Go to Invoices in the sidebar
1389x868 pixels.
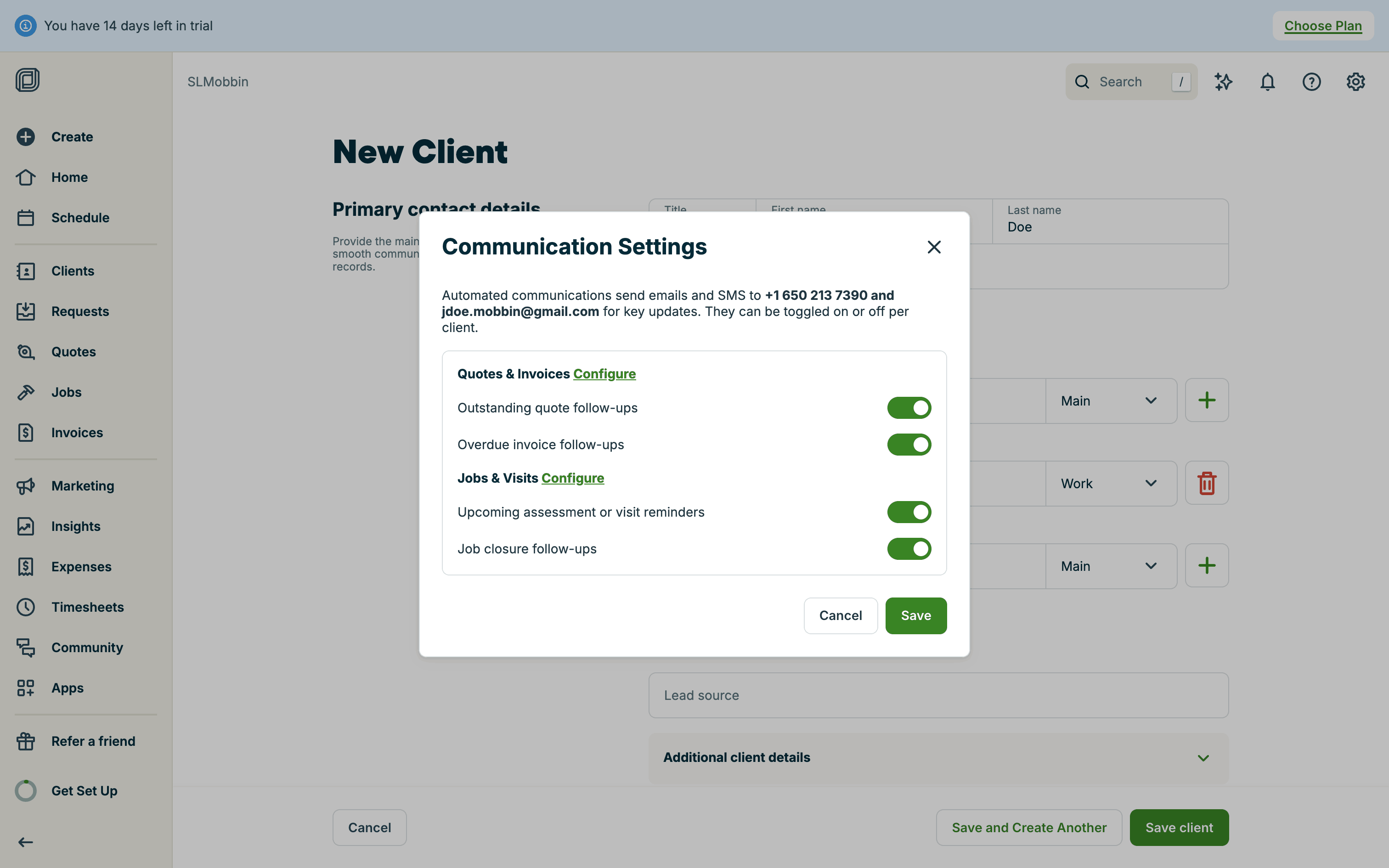(x=77, y=433)
